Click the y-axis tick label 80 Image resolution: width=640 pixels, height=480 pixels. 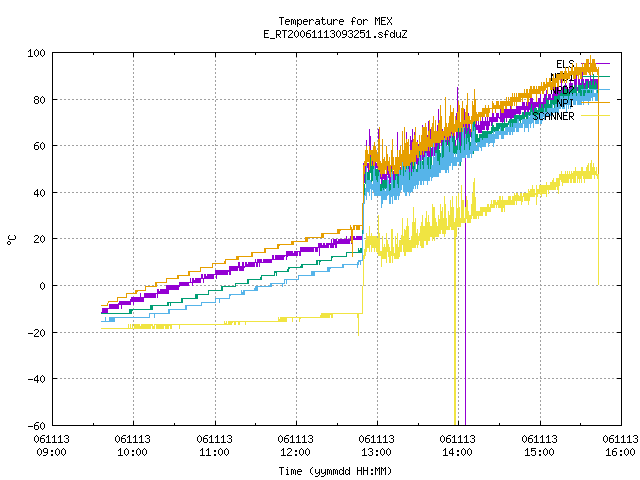point(39,100)
